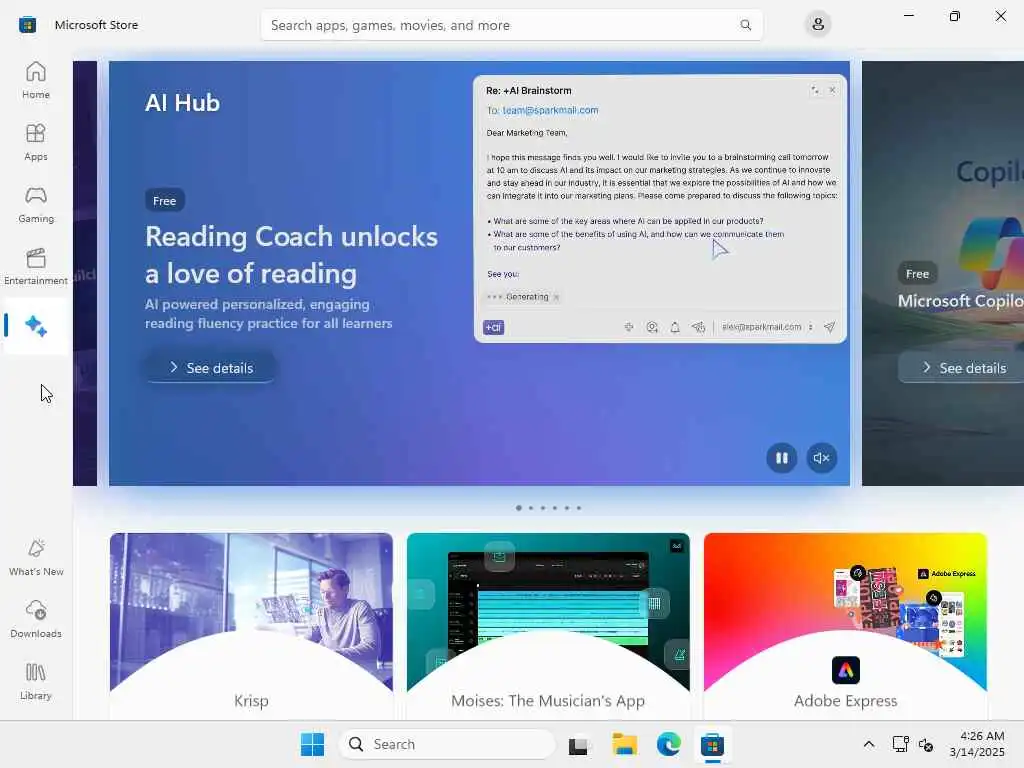Click the Microsoft Copilot banner title
Screen dimensions: 1024x768
961,300
